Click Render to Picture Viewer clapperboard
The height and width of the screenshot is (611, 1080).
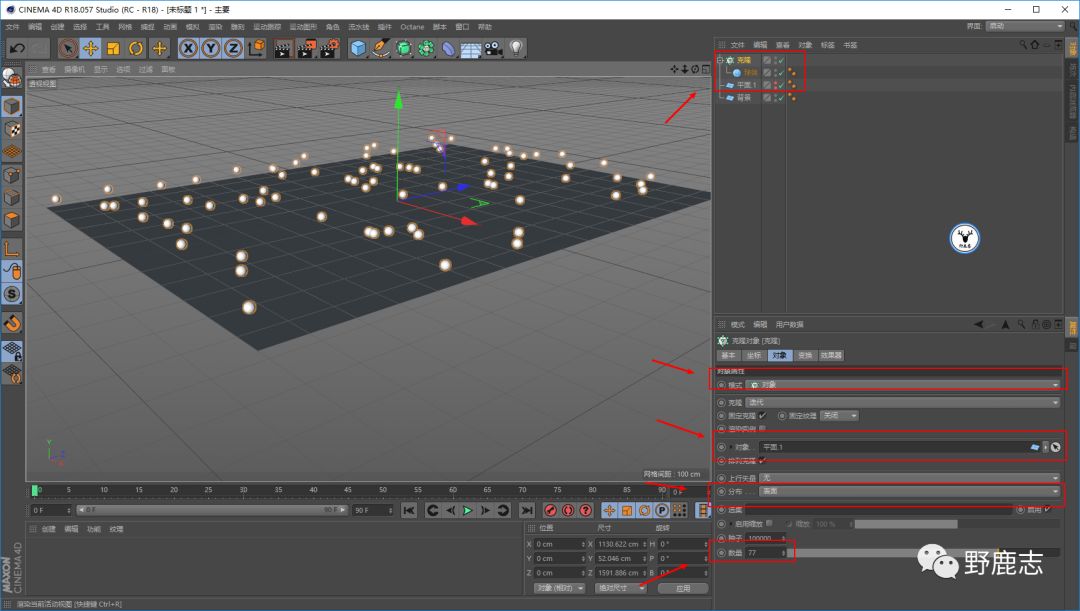[306, 48]
